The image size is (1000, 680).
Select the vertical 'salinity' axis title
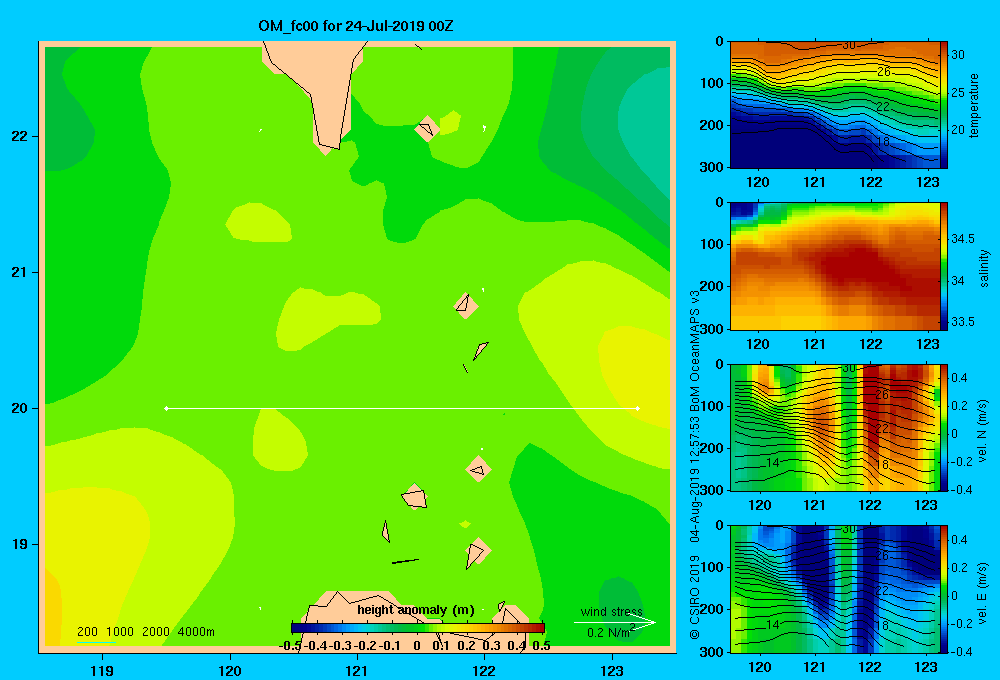coord(984,268)
